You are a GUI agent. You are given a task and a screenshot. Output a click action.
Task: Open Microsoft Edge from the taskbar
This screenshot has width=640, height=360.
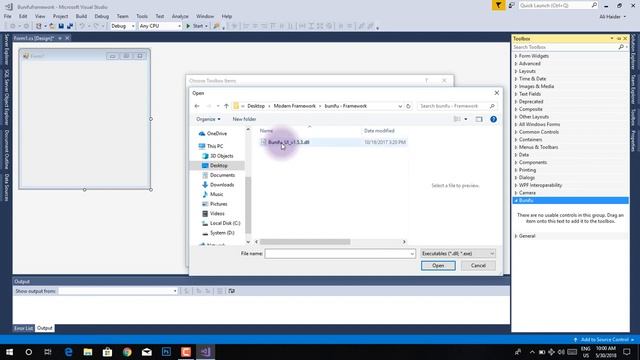point(68,352)
